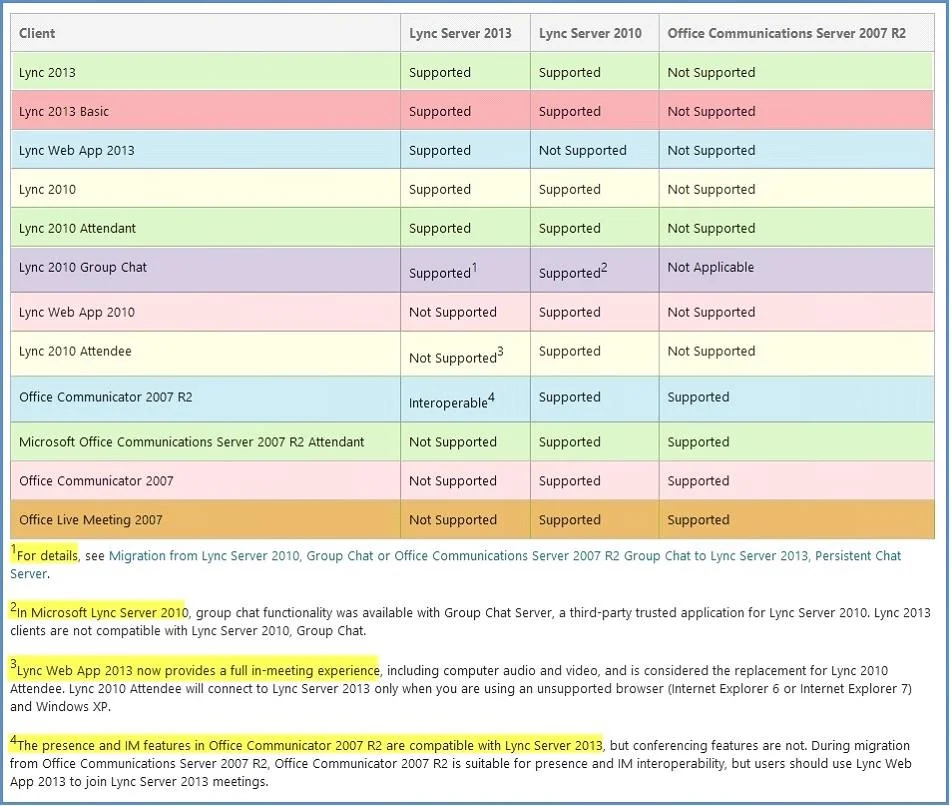Click Lync Server 2010 'Supported' cell in Lync 2010 row

[x=594, y=189]
